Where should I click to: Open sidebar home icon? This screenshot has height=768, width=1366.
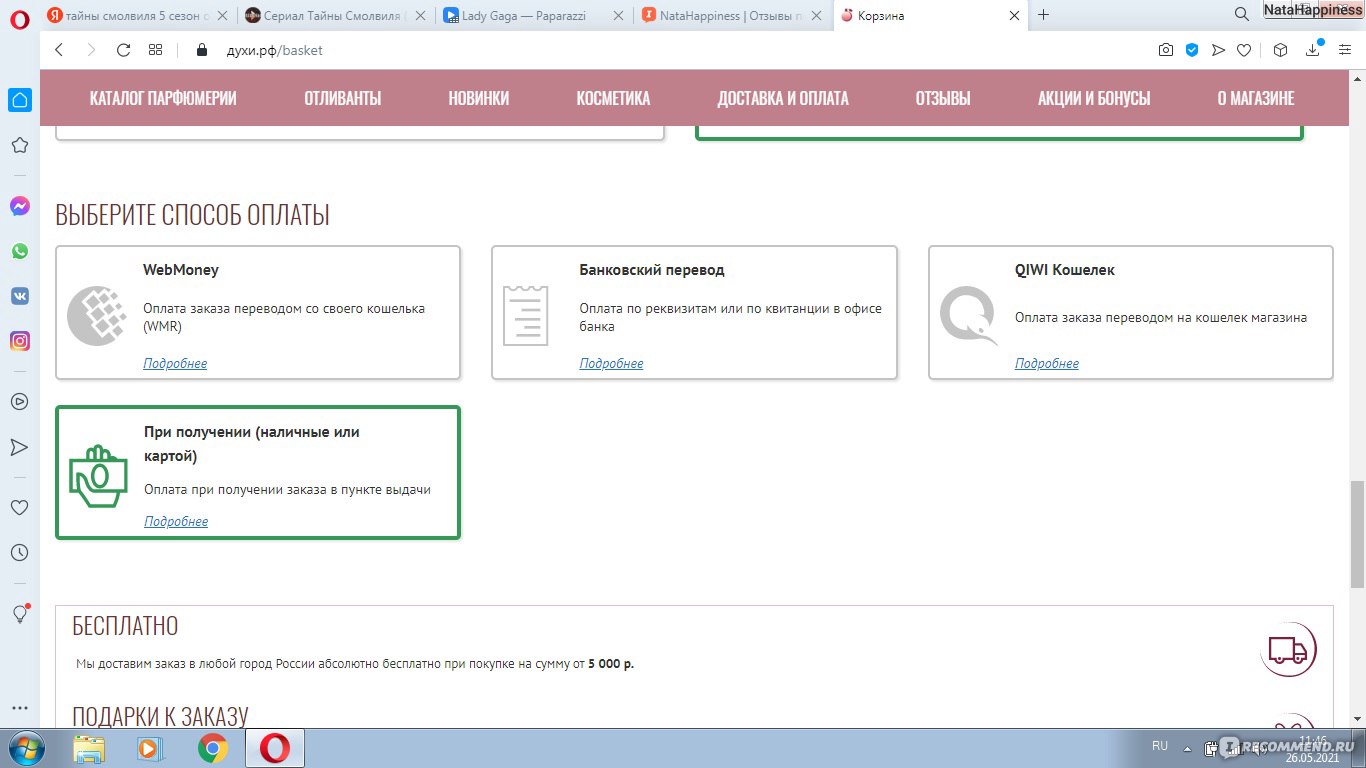(20, 100)
